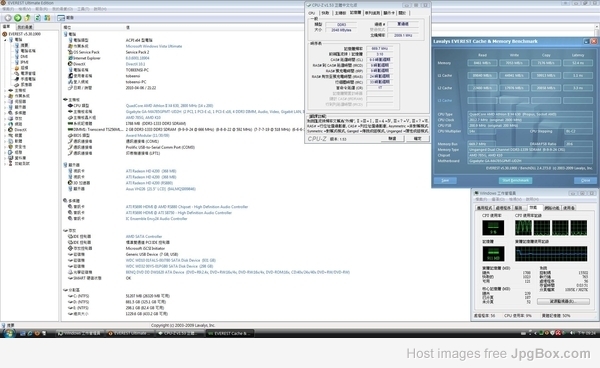
Task: Expand the Motherboard (主機板) tree node
Action: tap(5, 90)
